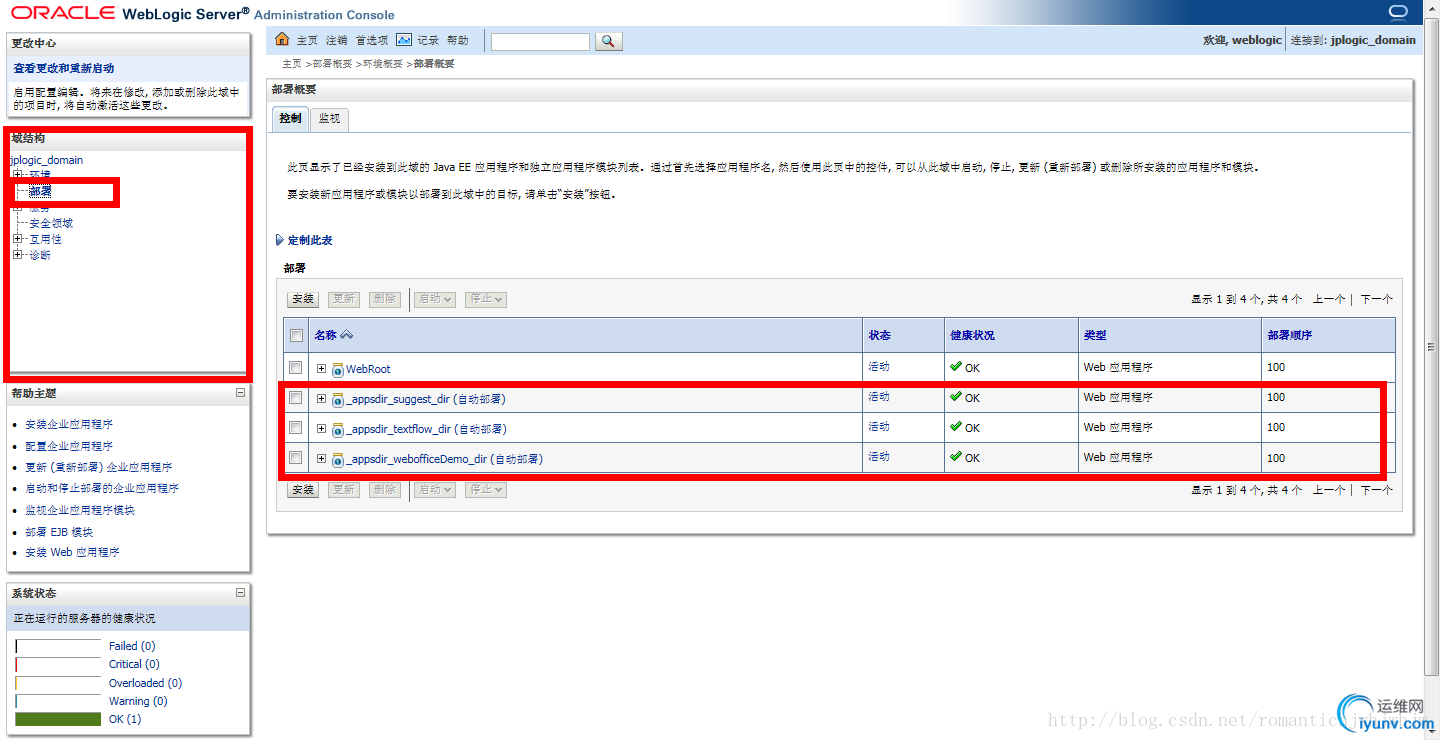Click the record chart icon beside 记录
This screenshot has width=1440, height=740.
(404, 40)
